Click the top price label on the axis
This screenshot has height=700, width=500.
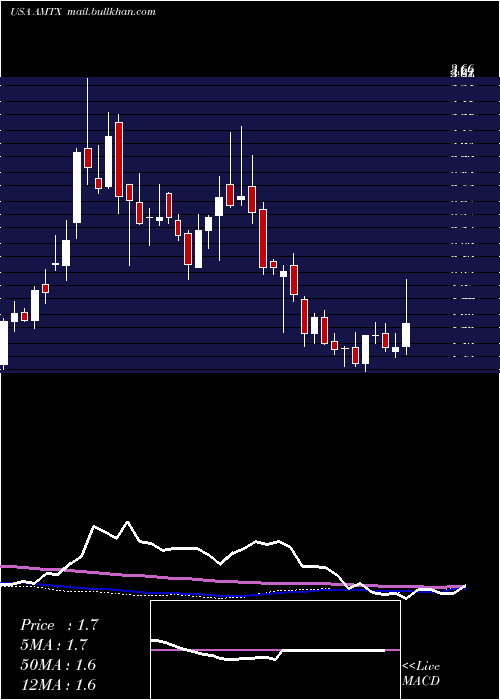pos(462,70)
